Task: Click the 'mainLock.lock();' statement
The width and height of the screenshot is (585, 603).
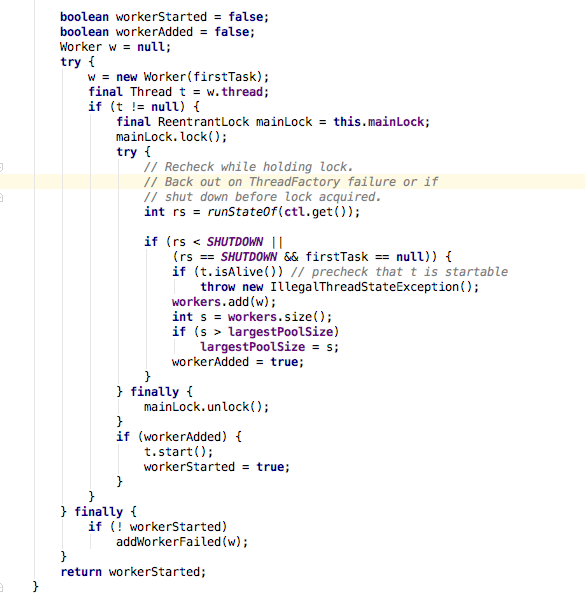Action: pyautogui.click(x=172, y=137)
